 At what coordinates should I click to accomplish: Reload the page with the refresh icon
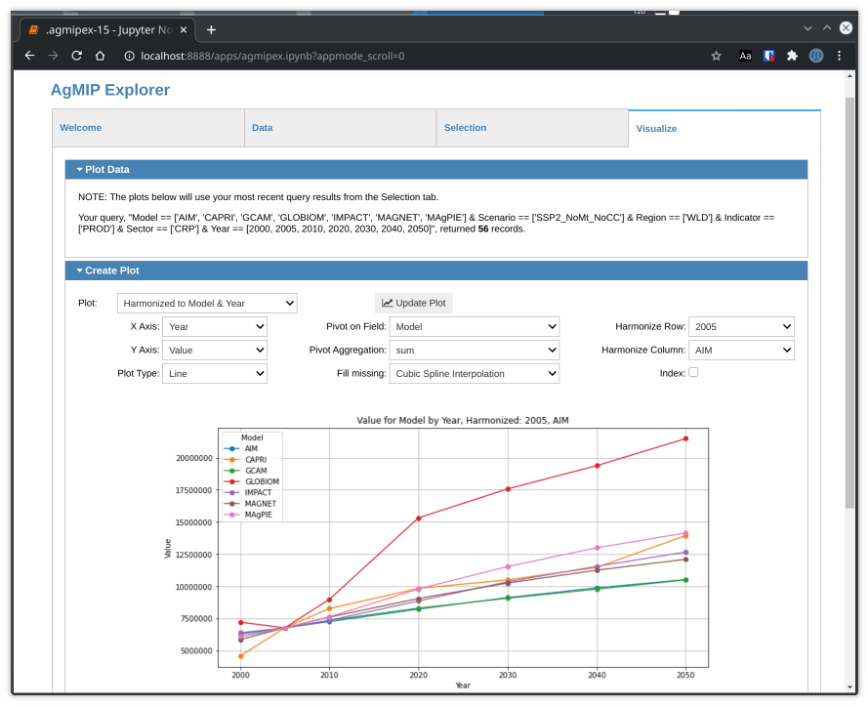click(76, 56)
